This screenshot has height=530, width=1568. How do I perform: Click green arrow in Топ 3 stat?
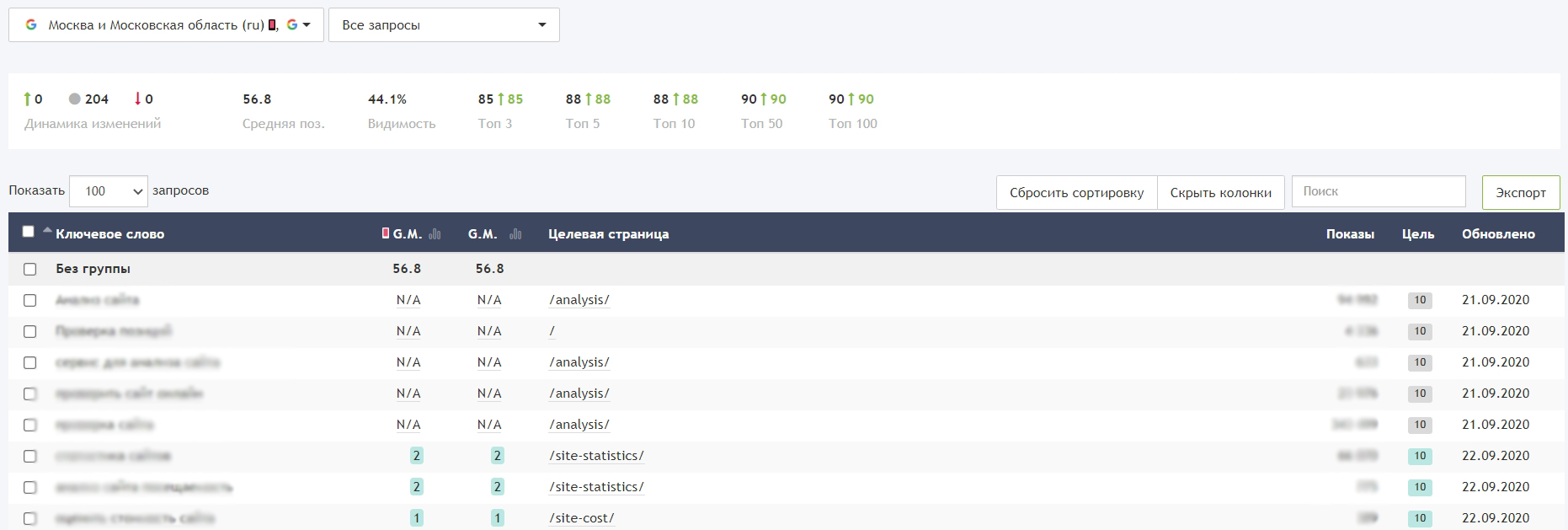click(501, 99)
